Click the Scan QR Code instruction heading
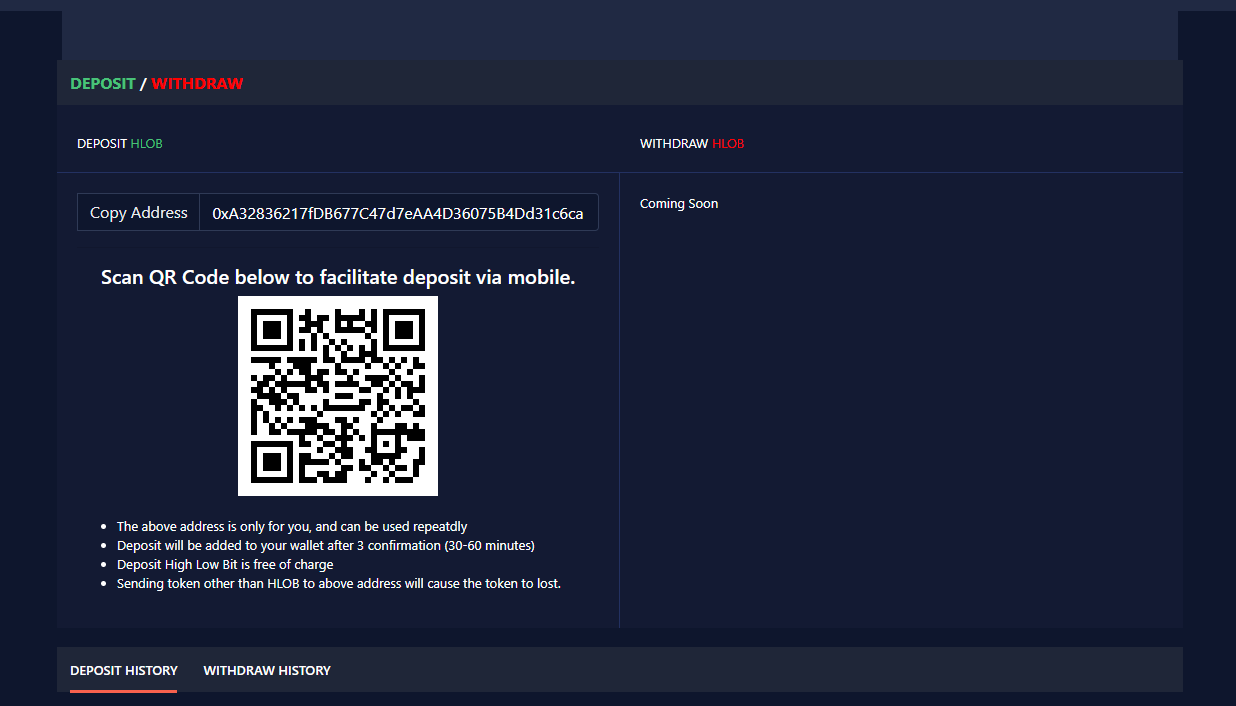The image size is (1236, 706). point(338,278)
